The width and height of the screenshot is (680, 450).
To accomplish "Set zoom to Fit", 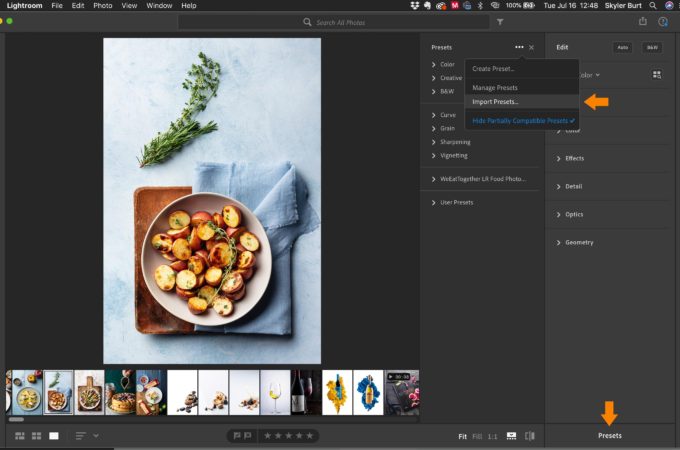I will 463,437.
